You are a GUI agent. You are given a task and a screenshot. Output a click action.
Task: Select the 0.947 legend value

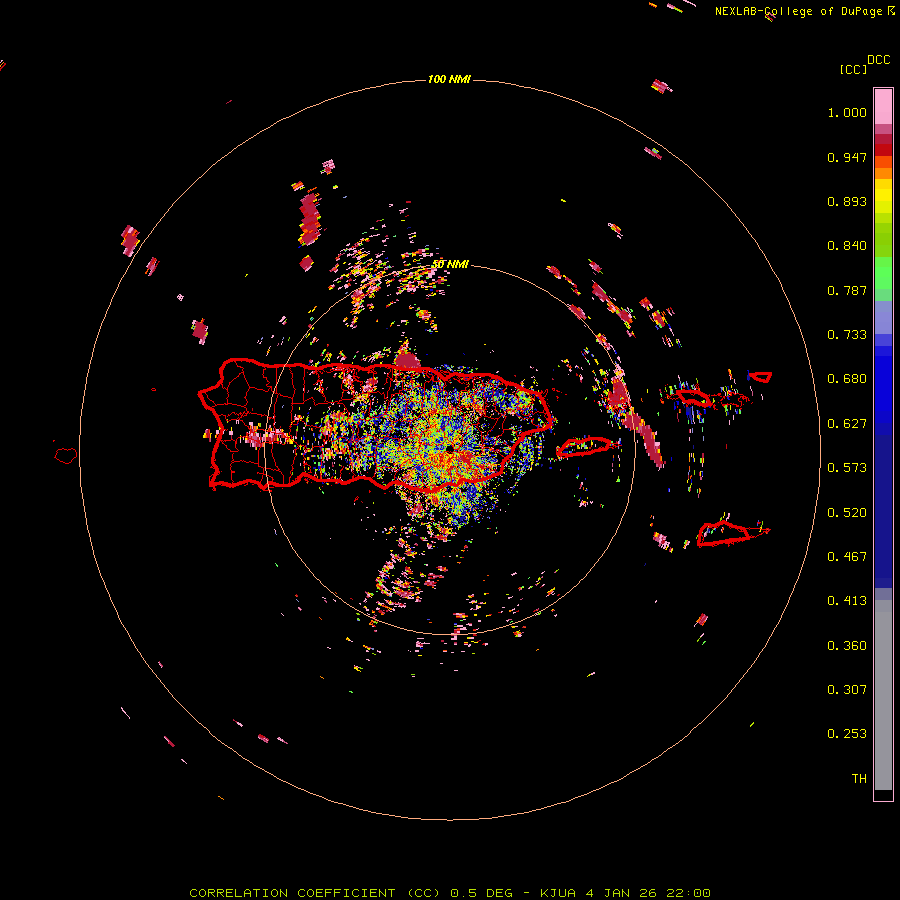click(x=847, y=158)
